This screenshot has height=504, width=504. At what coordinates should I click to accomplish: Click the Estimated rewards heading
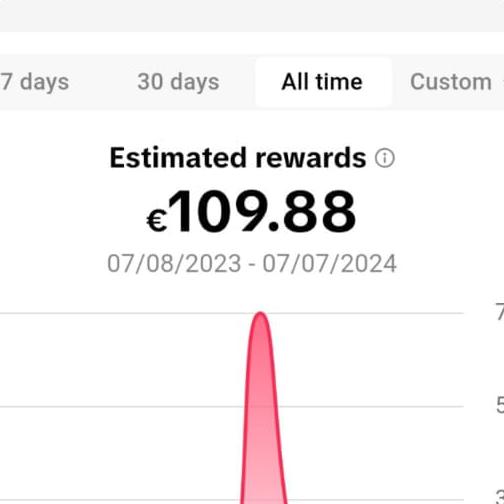[x=238, y=158]
